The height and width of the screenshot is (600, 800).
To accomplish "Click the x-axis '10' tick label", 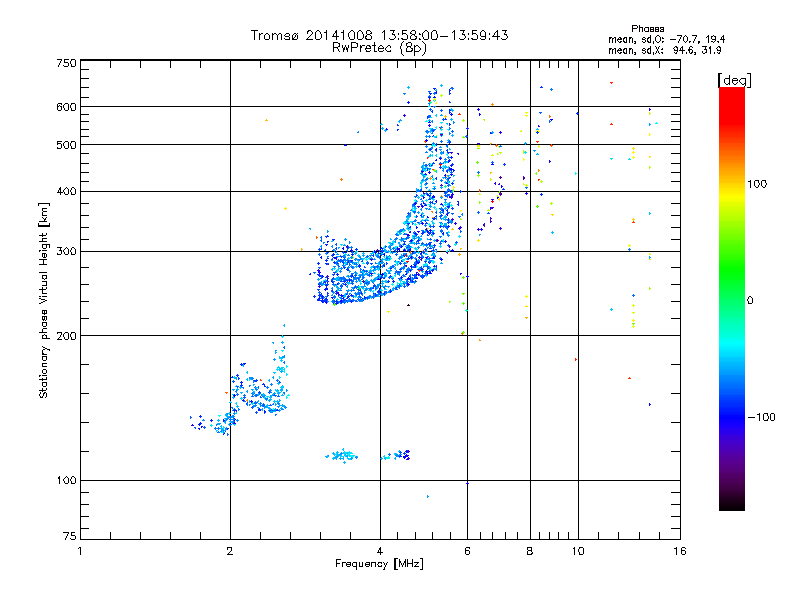I will coord(578,551).
